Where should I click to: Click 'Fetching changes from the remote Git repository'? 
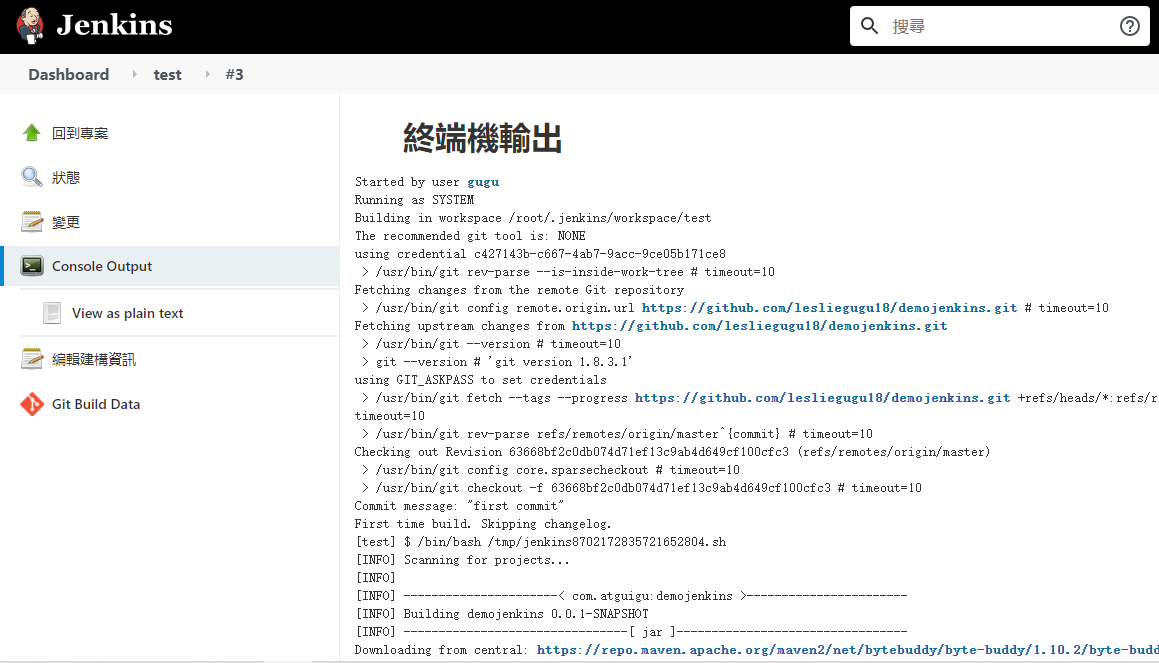tap(520, 290)
